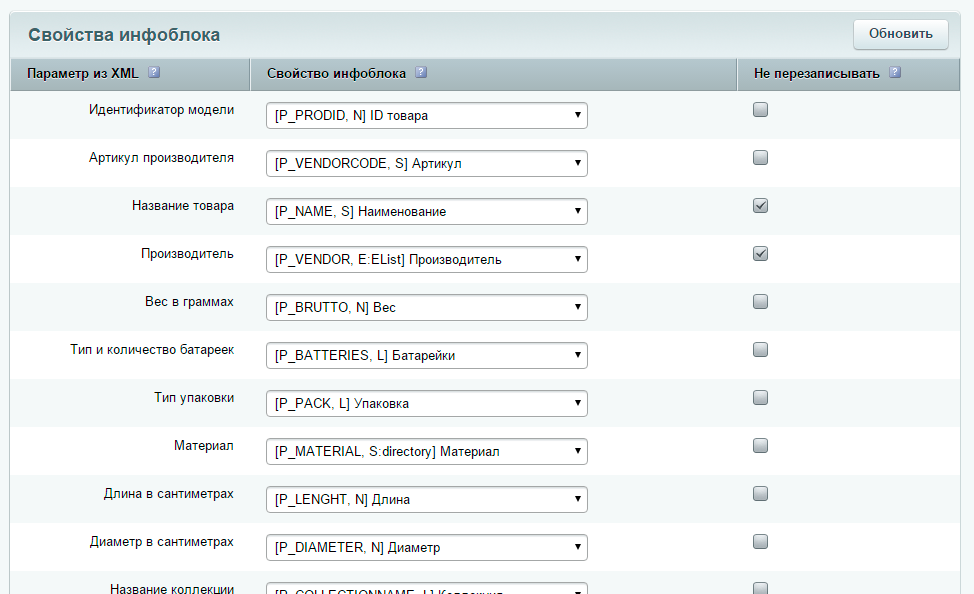Open the P_PRODID ID товара dropdown
Image resolution: width=974 pixels, height=594 pixels.
[426, 116]
